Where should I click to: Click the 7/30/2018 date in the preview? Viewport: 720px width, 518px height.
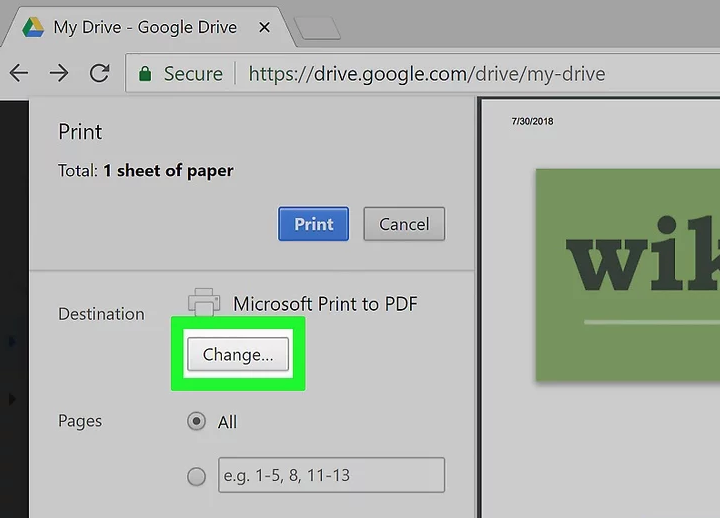532,121
